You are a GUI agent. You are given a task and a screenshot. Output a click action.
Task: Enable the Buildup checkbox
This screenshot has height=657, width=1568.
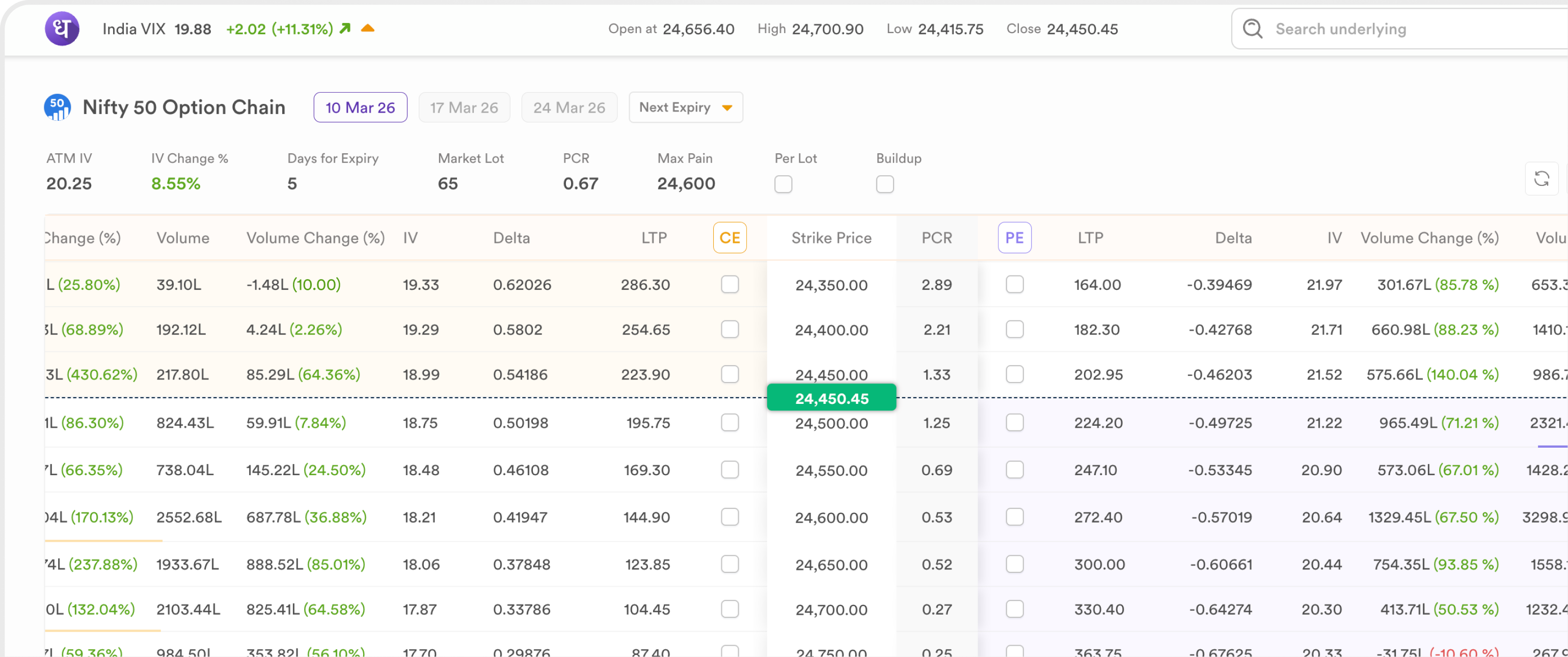(x=884, y=184)
